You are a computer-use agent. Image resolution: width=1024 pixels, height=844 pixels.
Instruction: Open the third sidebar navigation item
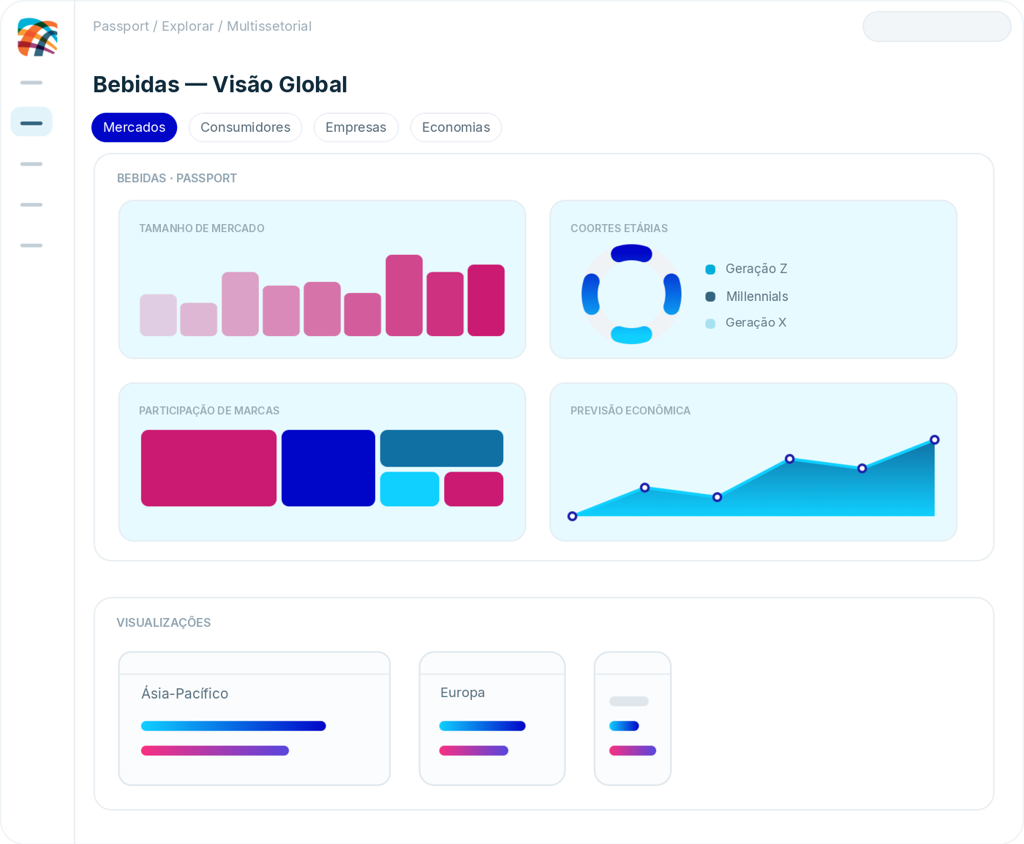31,164
